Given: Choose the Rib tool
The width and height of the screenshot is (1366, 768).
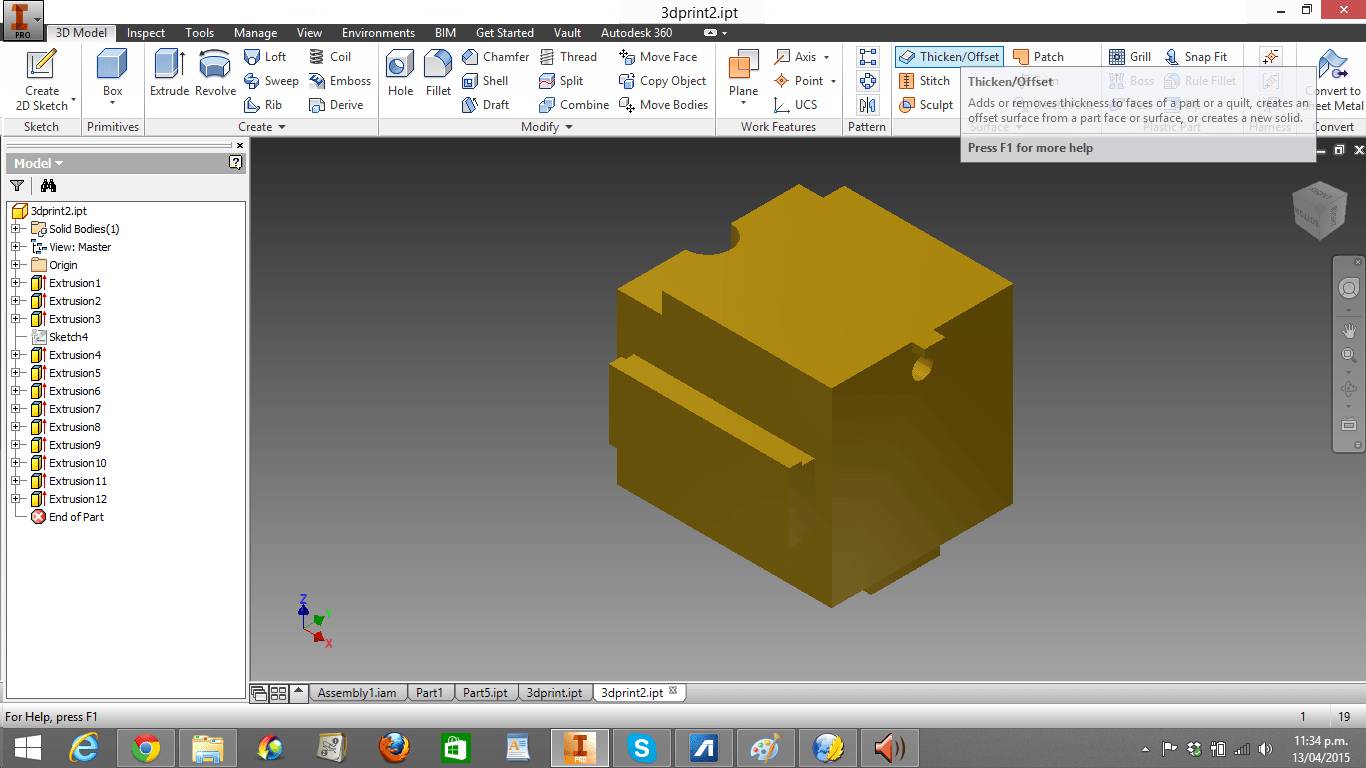Looking at the screenshot, I should point(264,105).
